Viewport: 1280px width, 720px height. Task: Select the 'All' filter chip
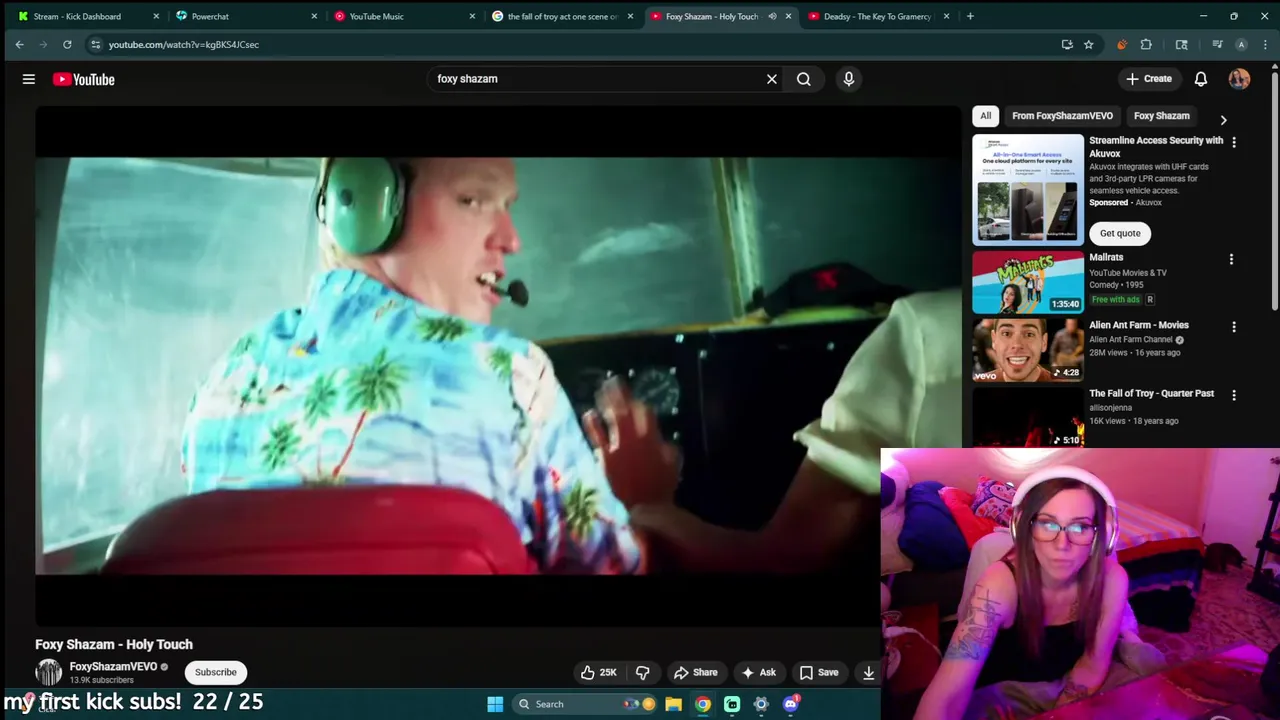pos(986,116)
